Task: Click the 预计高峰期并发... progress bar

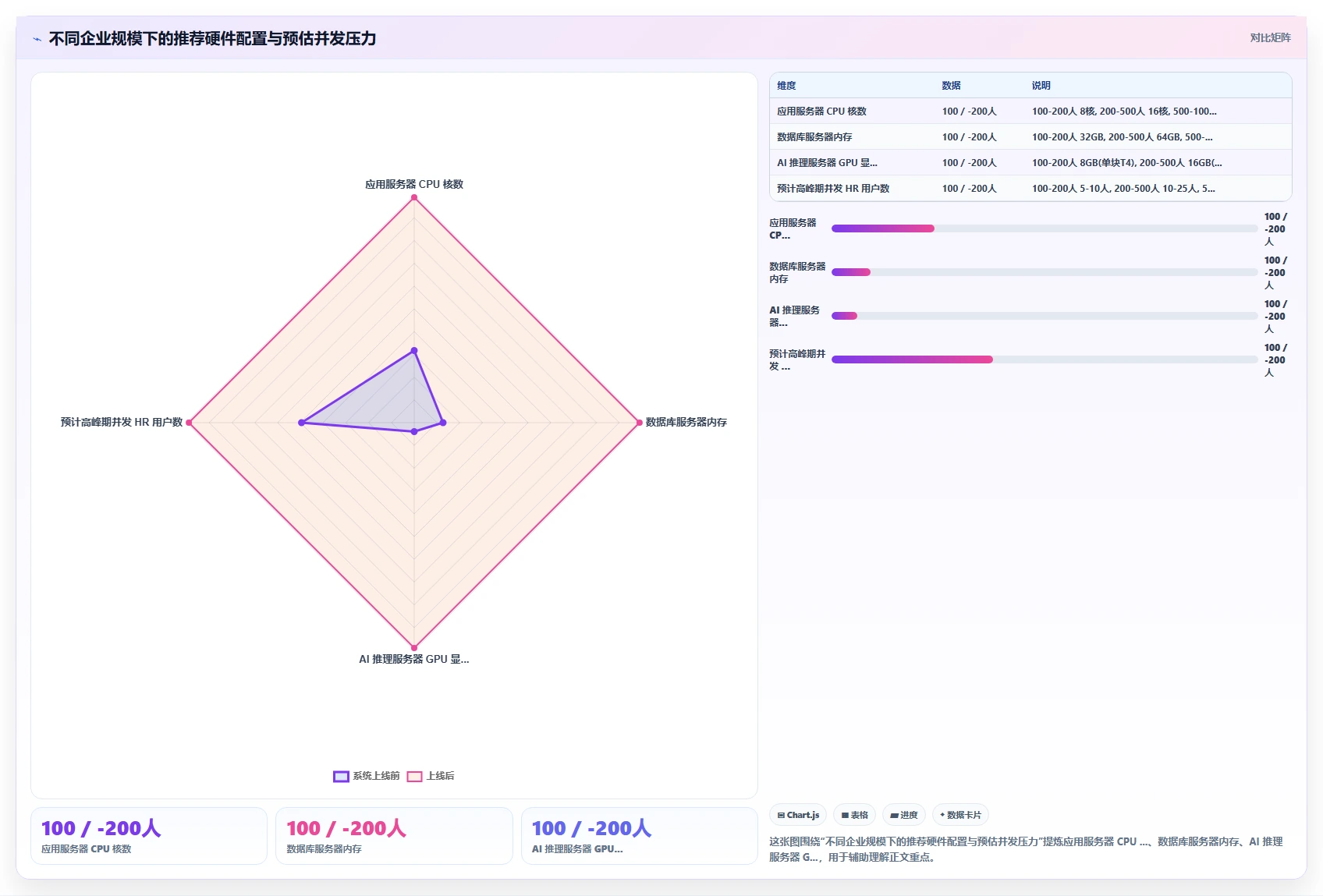Action: (1045, 359)
